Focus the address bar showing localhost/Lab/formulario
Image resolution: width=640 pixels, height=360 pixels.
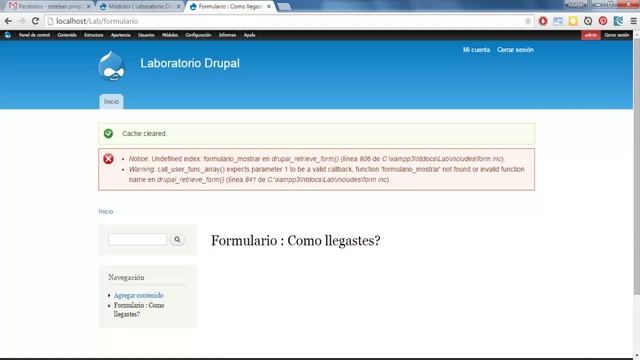click(x=286, y=21)
